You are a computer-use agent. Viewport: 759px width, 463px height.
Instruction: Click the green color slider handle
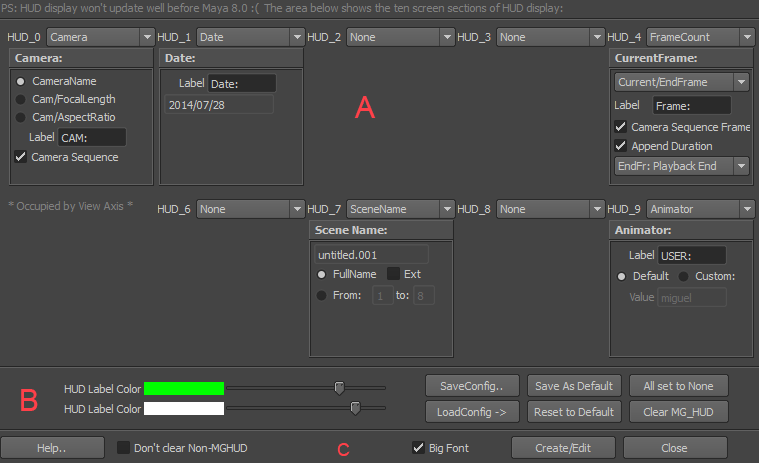coord(339,388)
